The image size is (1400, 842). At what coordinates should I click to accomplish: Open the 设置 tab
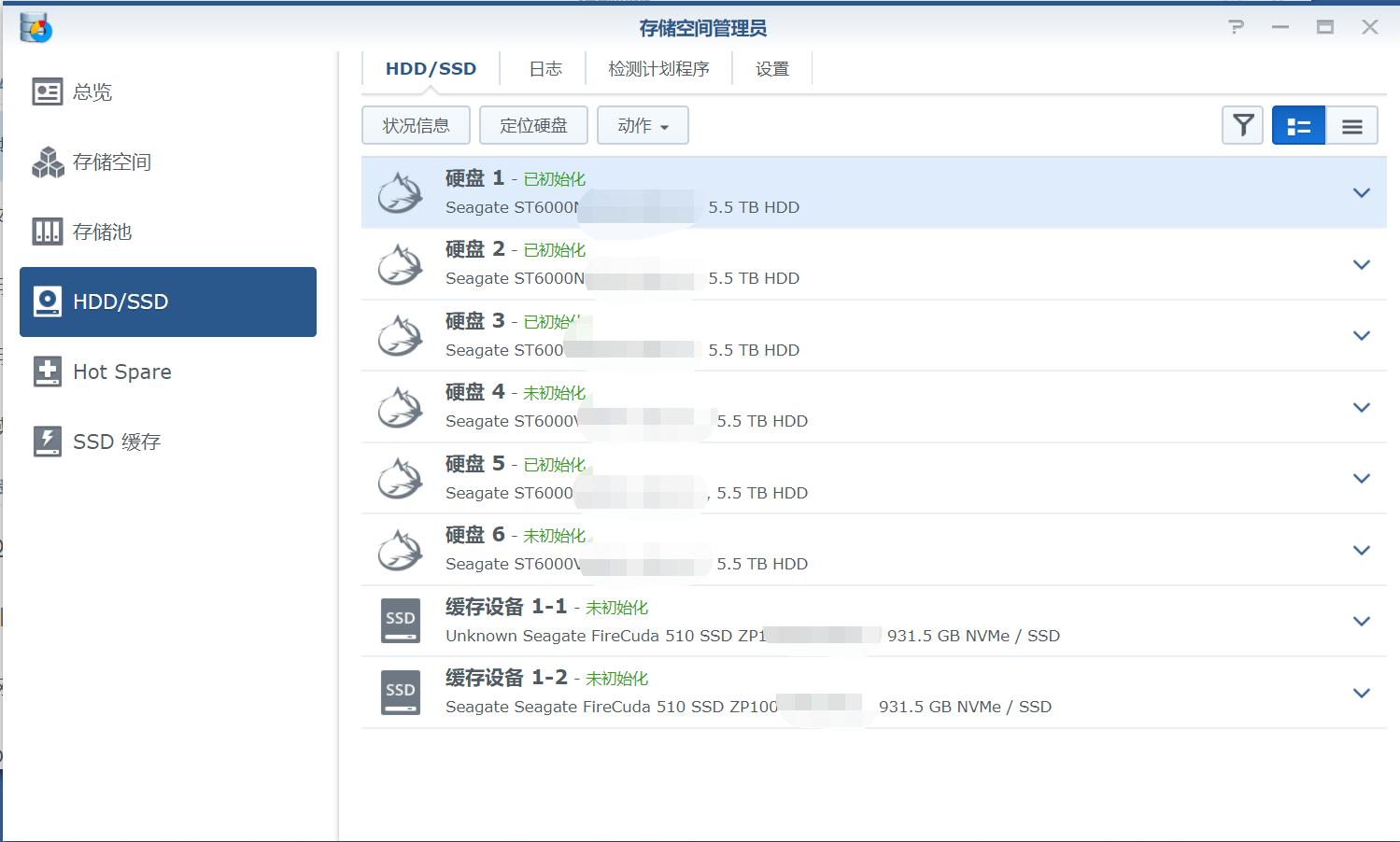(771, 67)
